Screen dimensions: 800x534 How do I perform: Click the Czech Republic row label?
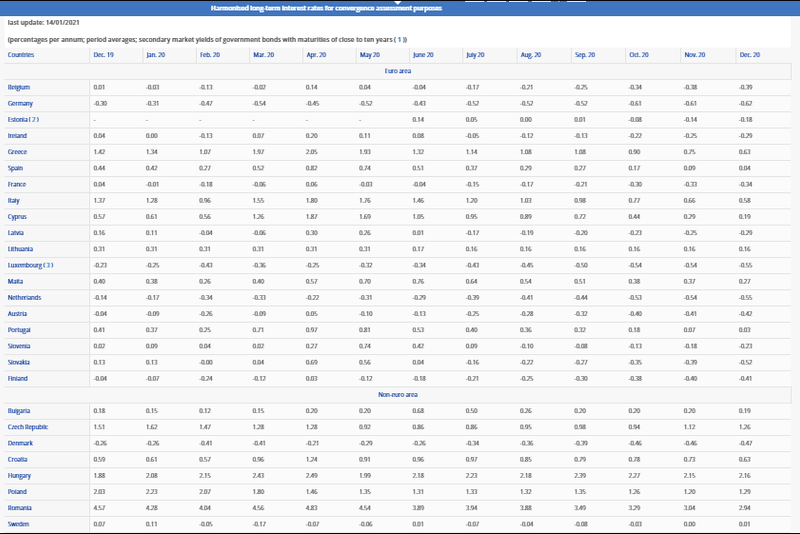coord(28,426)
